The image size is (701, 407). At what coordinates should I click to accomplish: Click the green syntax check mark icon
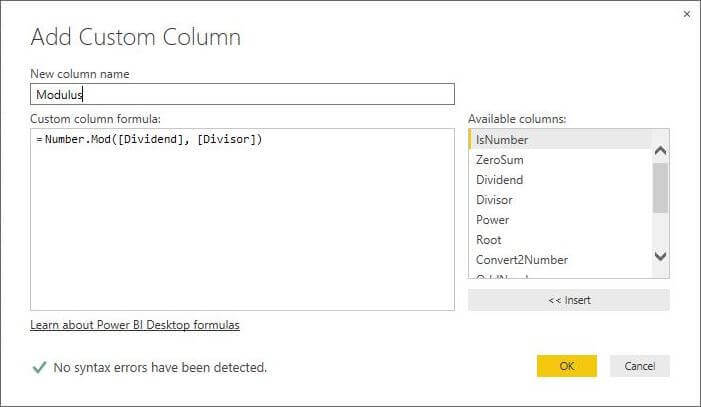click(x=39, y=367)
